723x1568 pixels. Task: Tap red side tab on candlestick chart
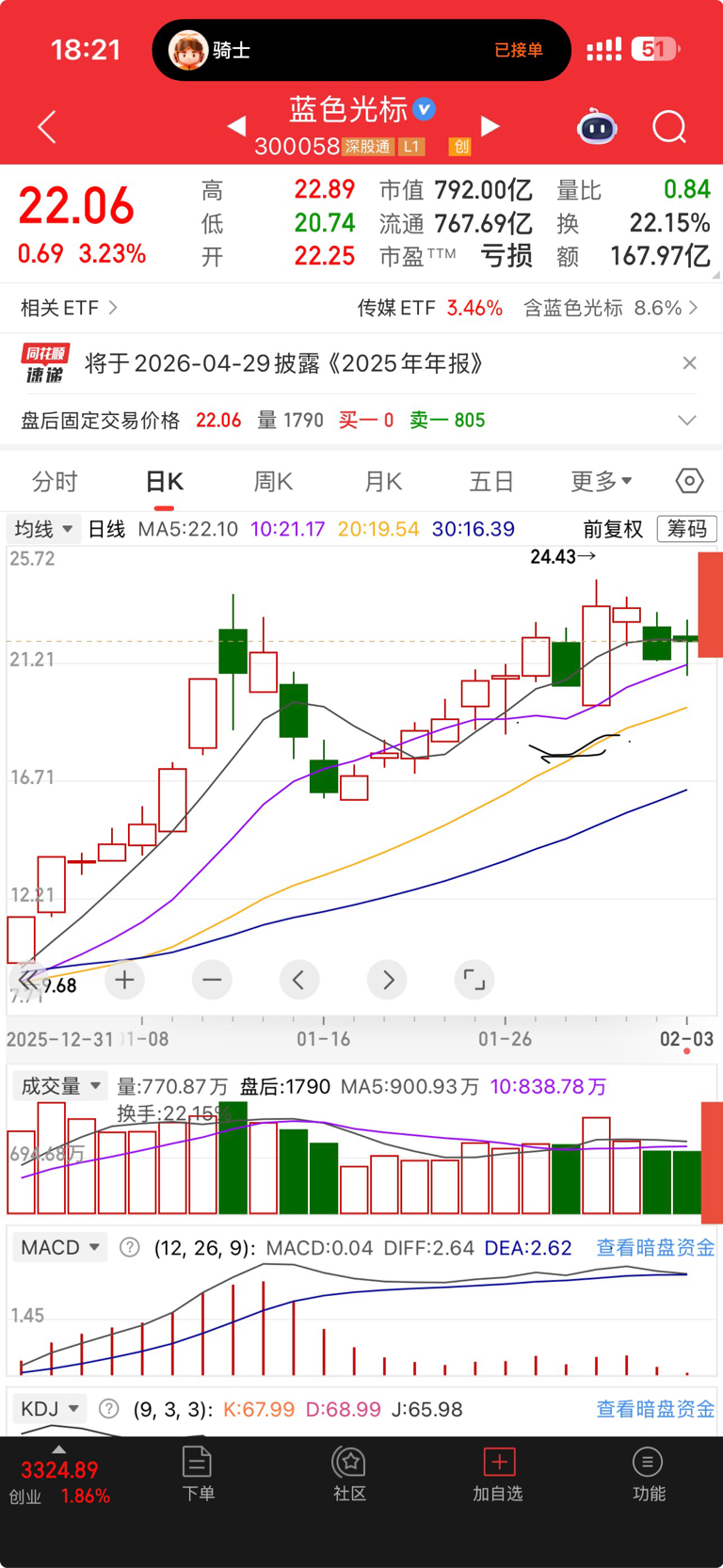point(710,605)
